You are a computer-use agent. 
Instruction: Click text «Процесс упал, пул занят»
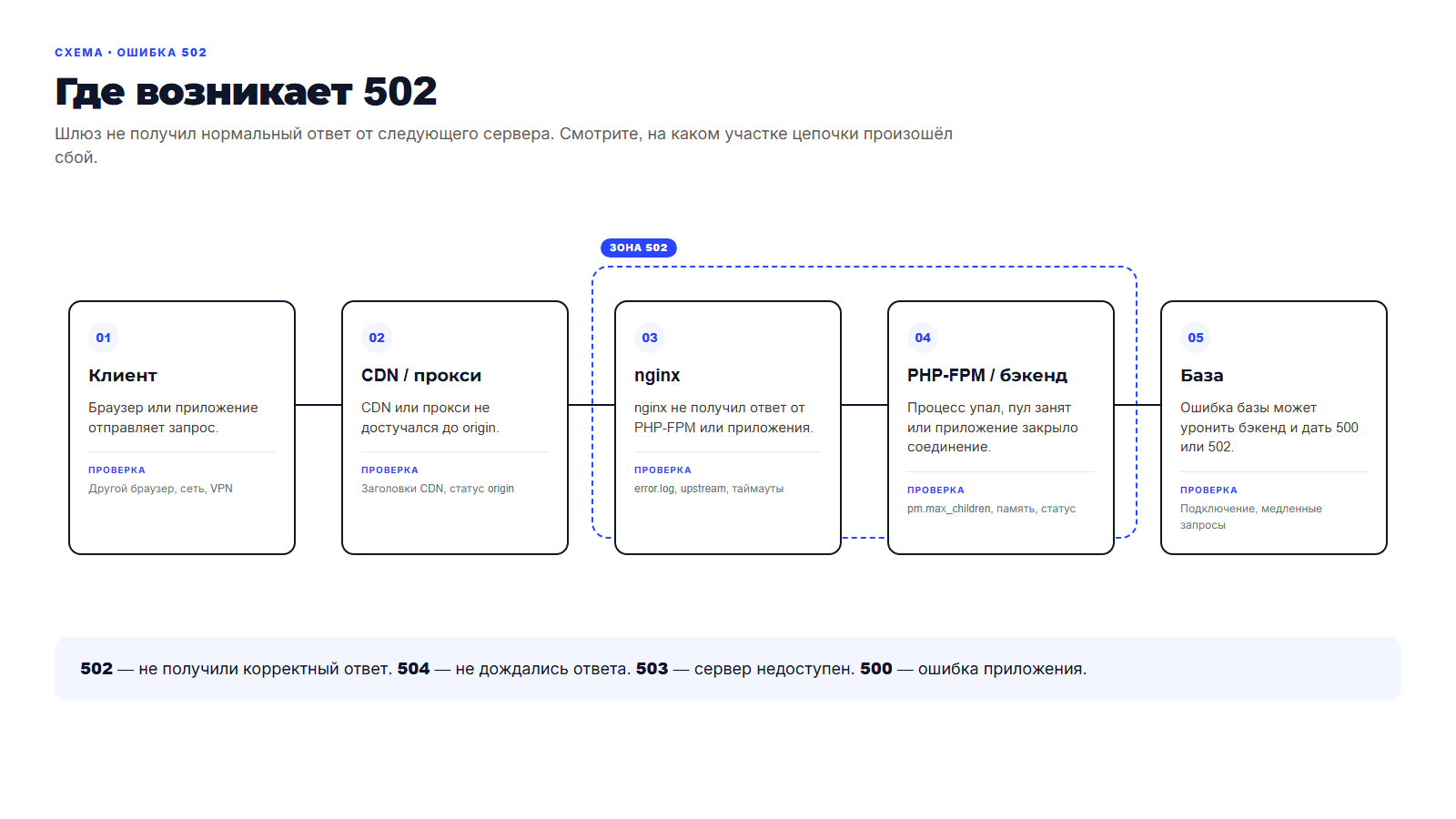(x=989, y=408)
